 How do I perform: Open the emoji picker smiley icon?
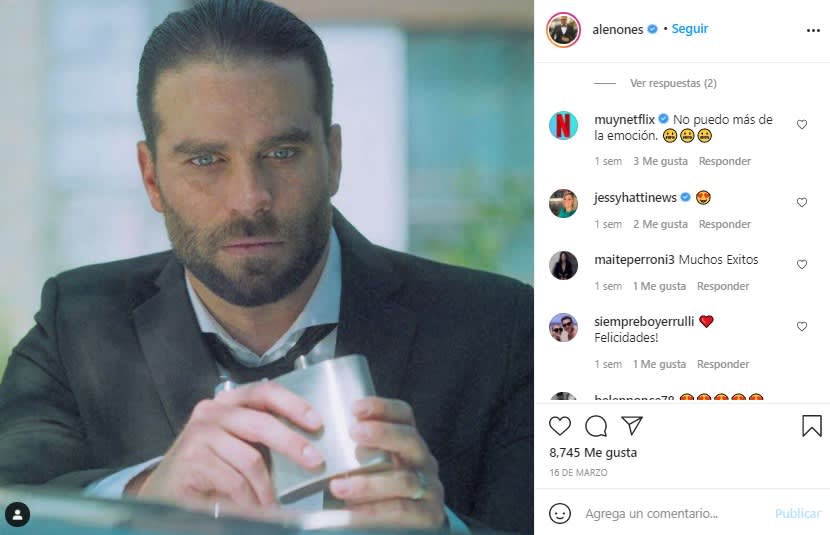pos(561,513)
